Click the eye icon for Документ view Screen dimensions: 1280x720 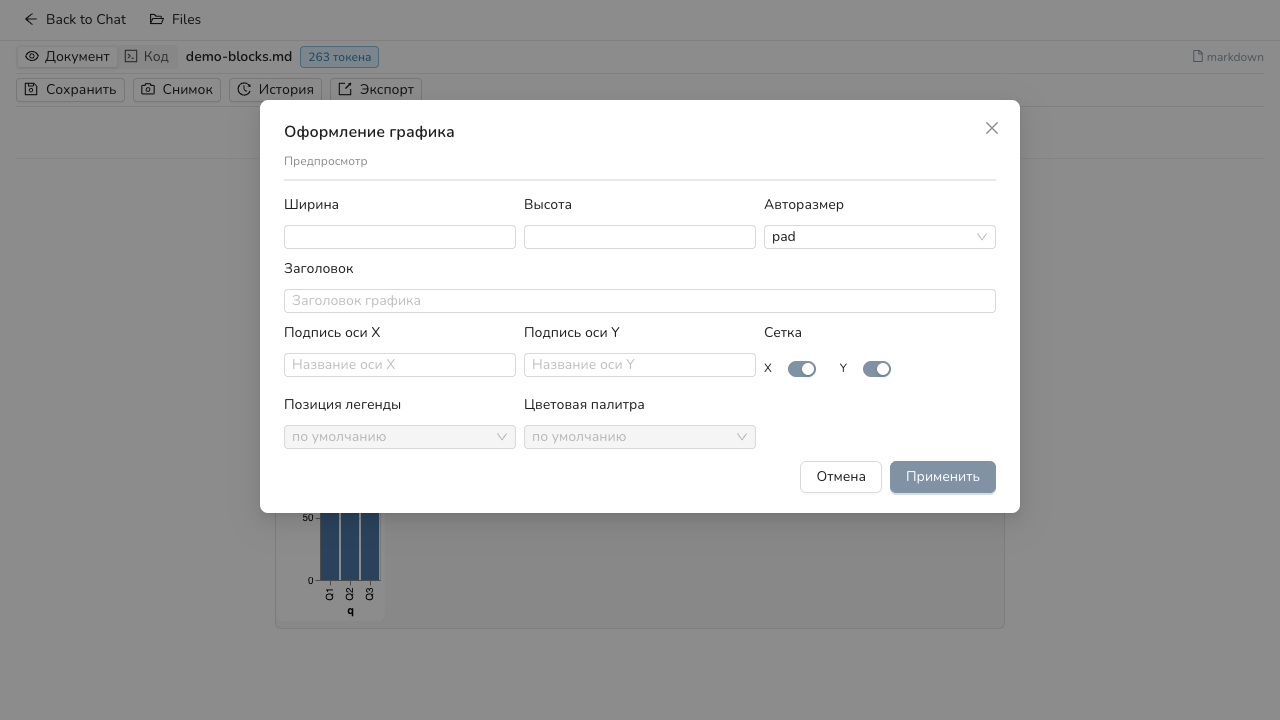[32, 57]
